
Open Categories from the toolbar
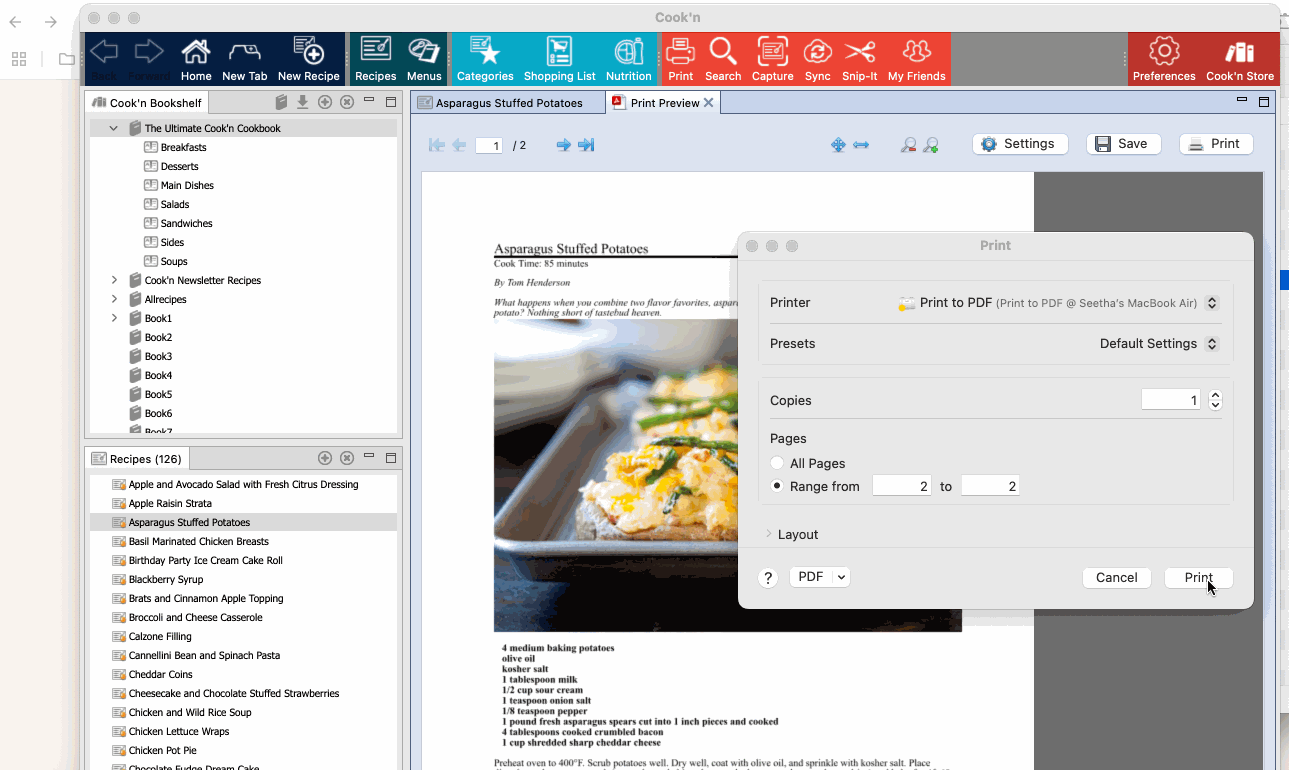coord(485,59)
